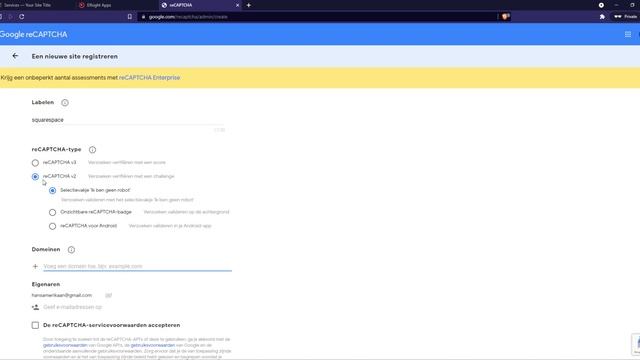
Task: Click the plus icon to add a domain
Action: pos(35,266)
